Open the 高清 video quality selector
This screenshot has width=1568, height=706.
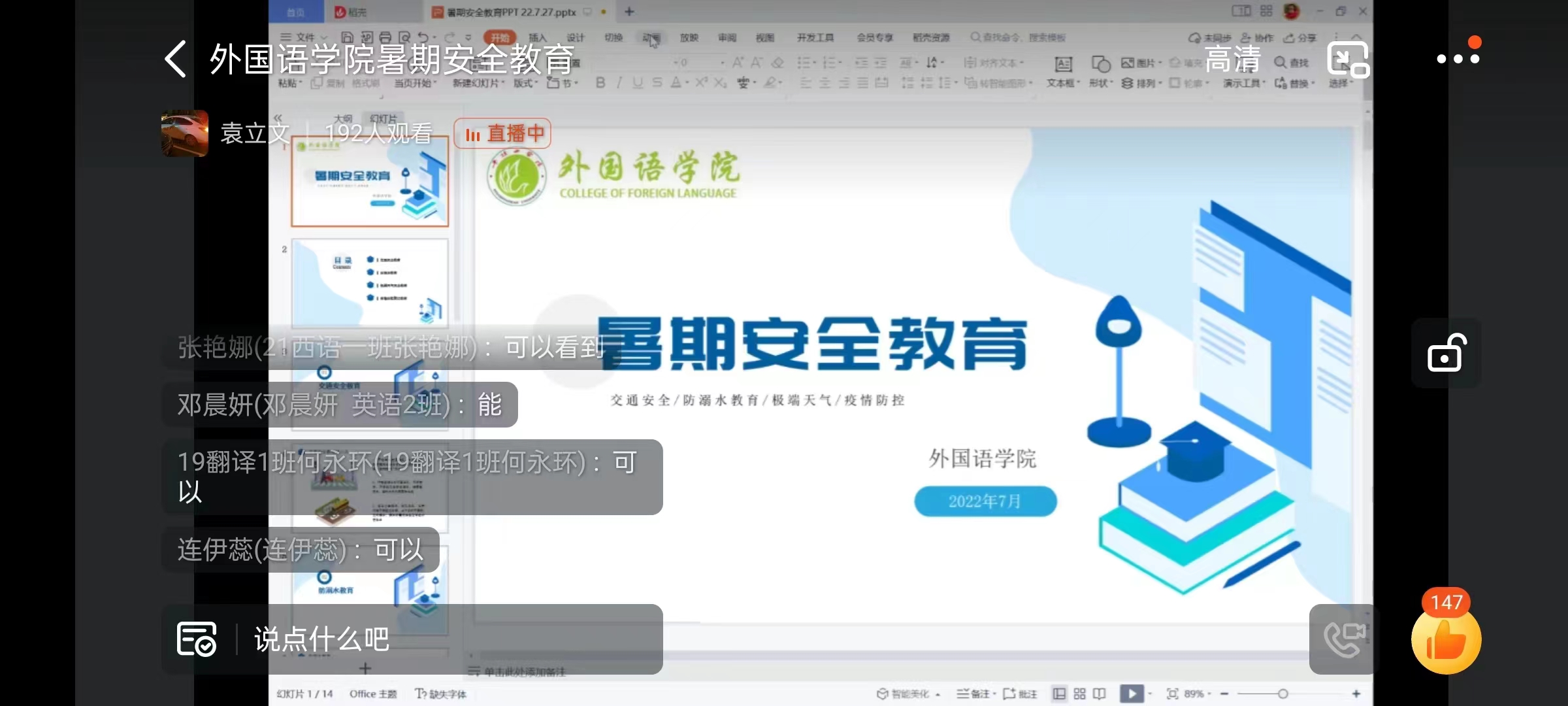click(x=1232, y=59)
